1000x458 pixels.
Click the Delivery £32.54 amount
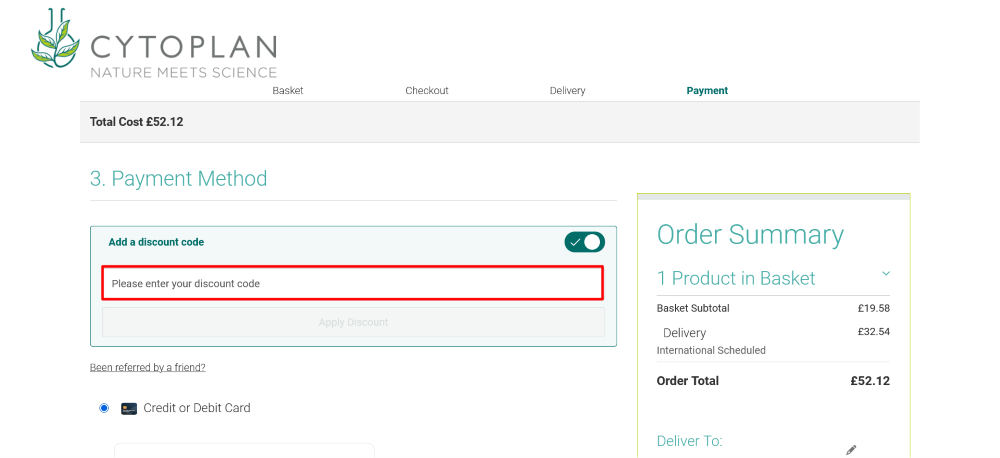874,332
